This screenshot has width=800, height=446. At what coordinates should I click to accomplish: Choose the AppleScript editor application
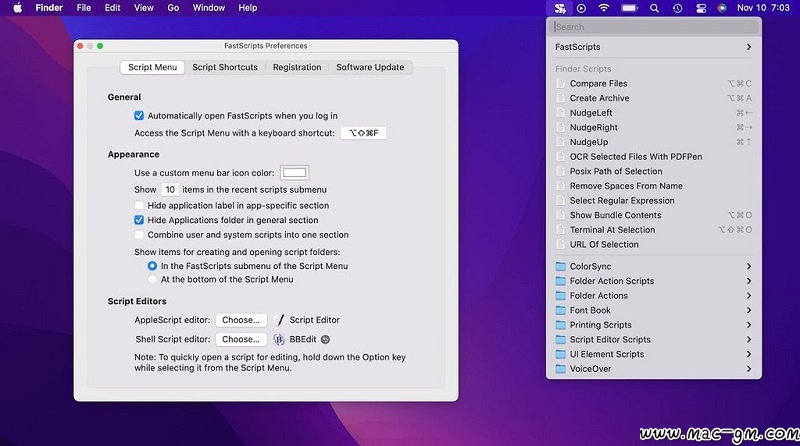pyautogui.click(x=241, y=320)
